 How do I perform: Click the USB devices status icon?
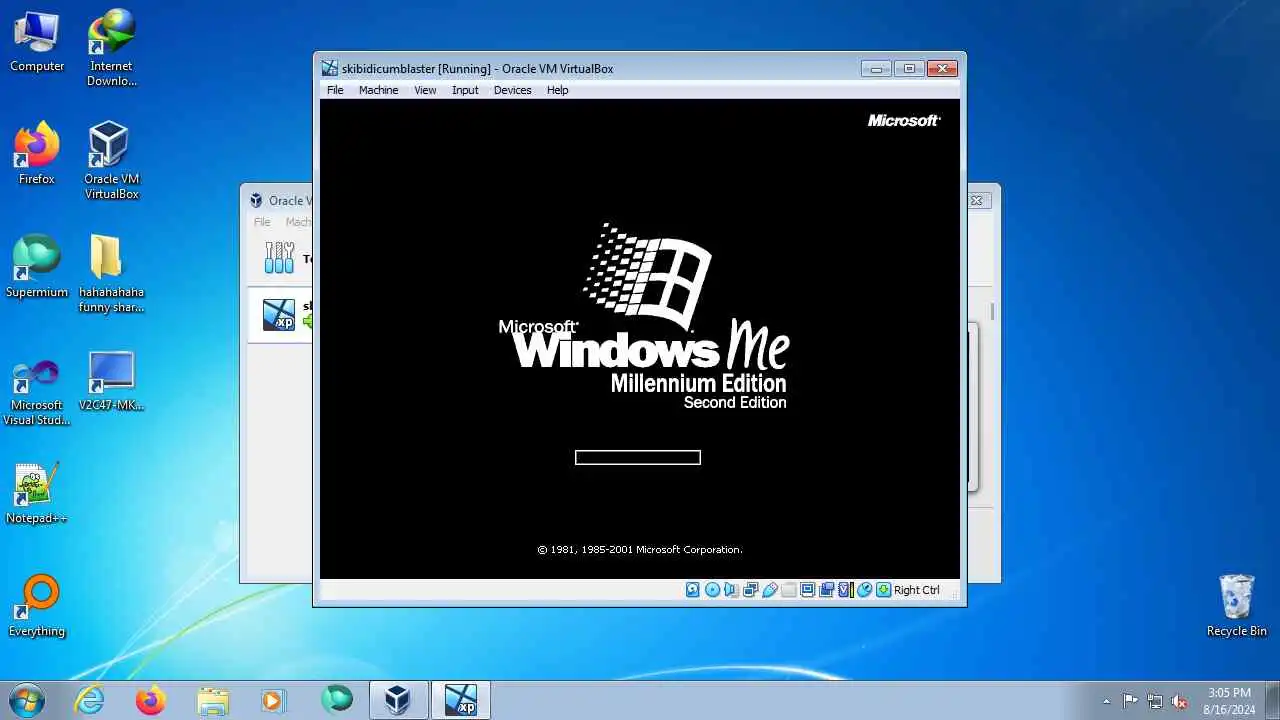coord(770,590)
